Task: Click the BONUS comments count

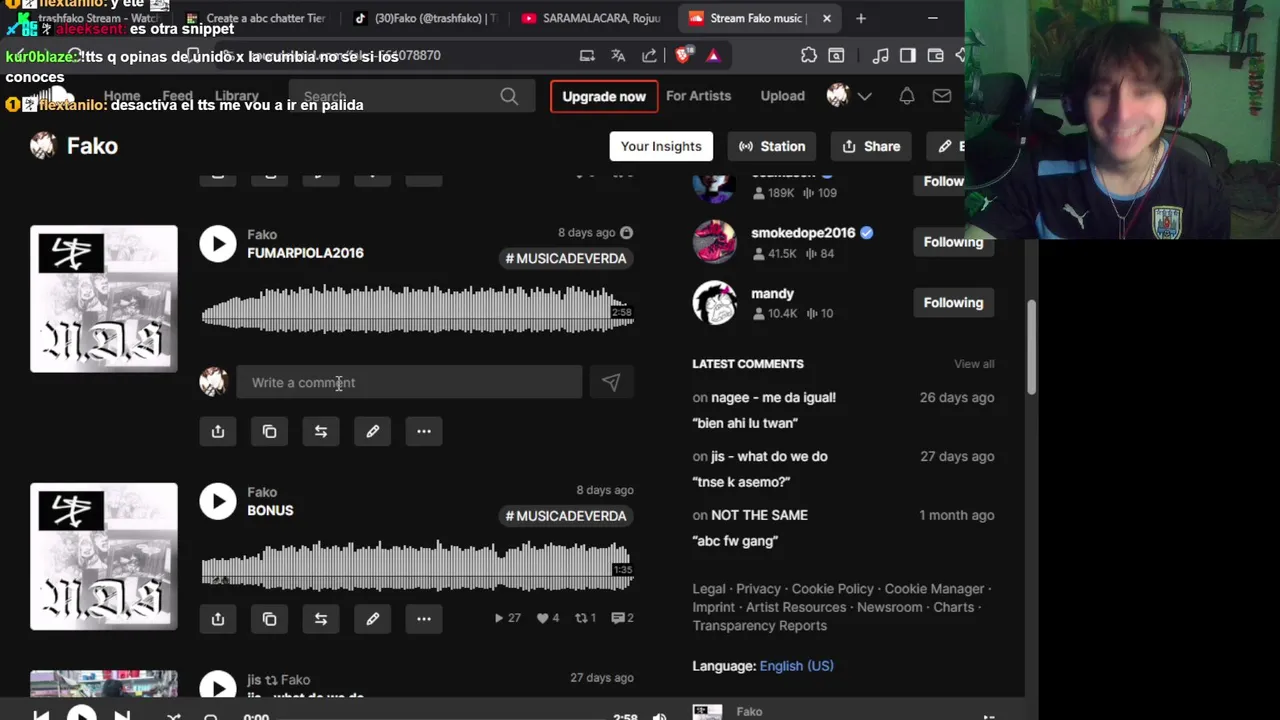Action: pyautogui.click(x=622, y=618)
